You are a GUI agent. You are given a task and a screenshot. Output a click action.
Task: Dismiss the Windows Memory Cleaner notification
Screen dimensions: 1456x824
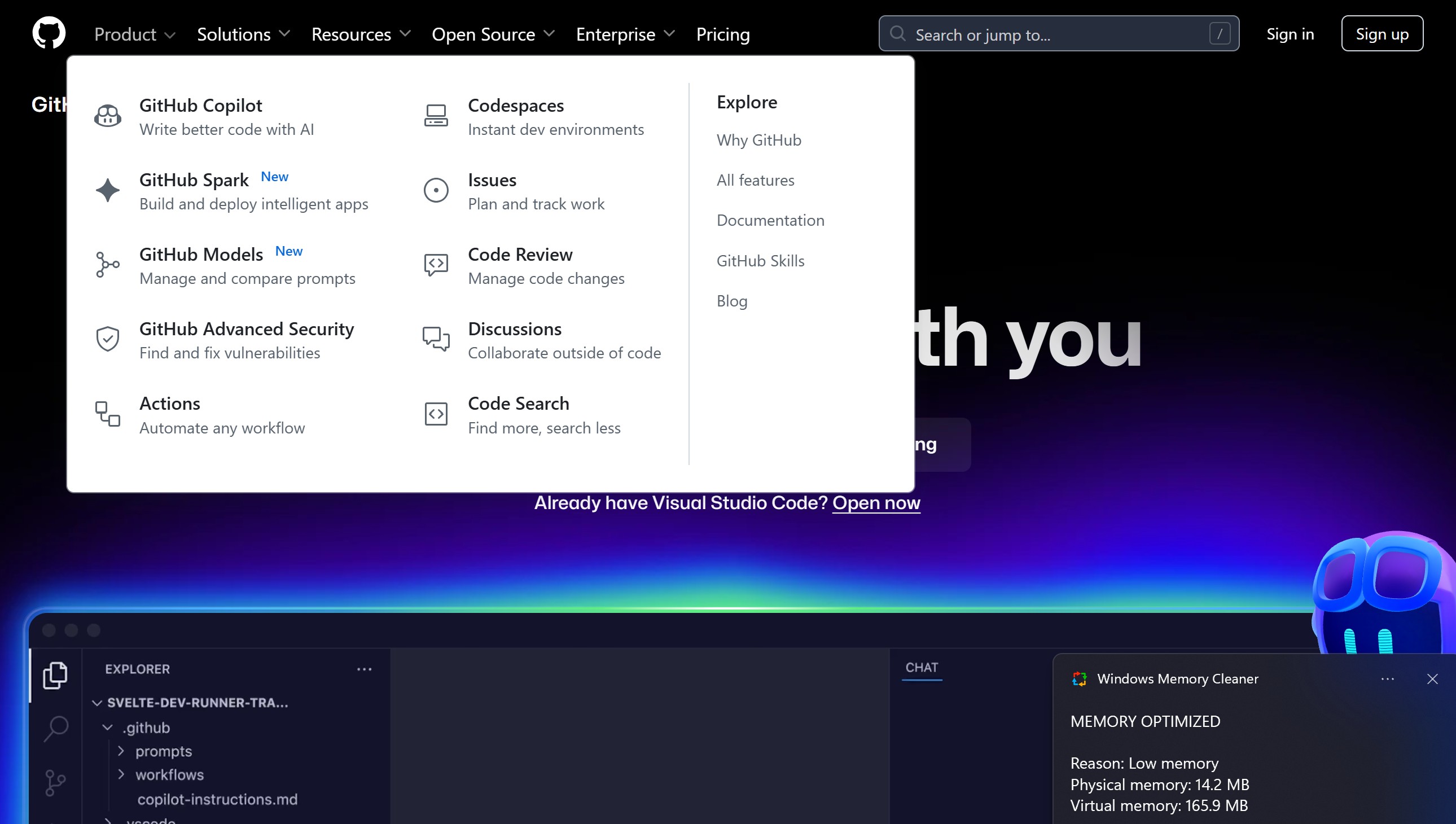1432,679
